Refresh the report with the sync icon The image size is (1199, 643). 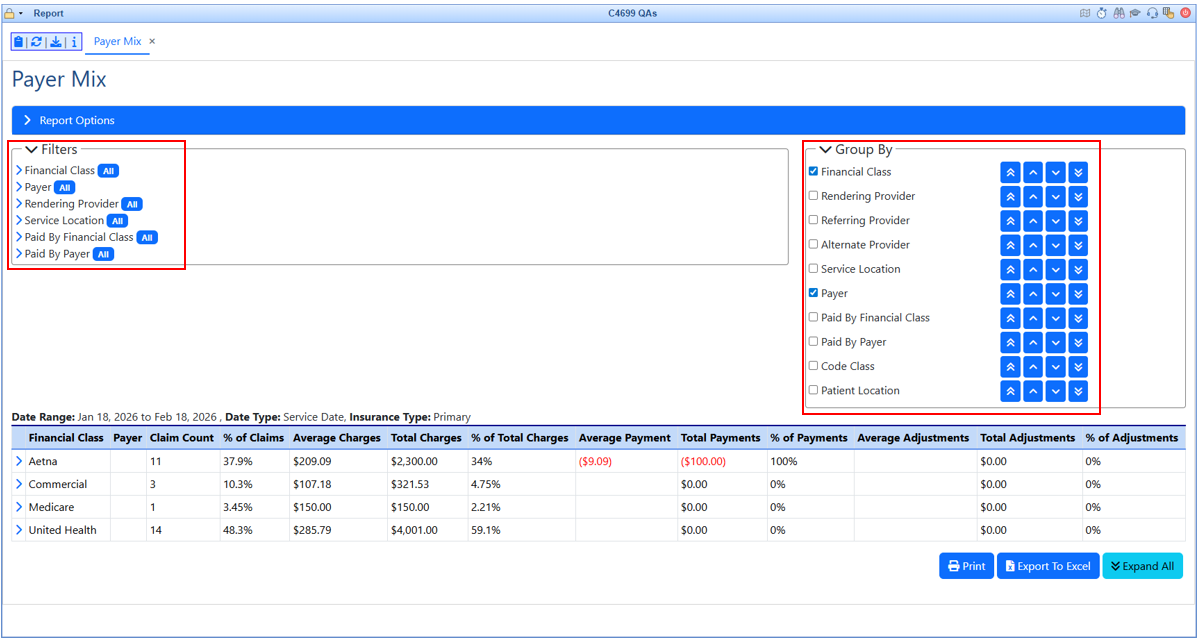tap(37, 42)
